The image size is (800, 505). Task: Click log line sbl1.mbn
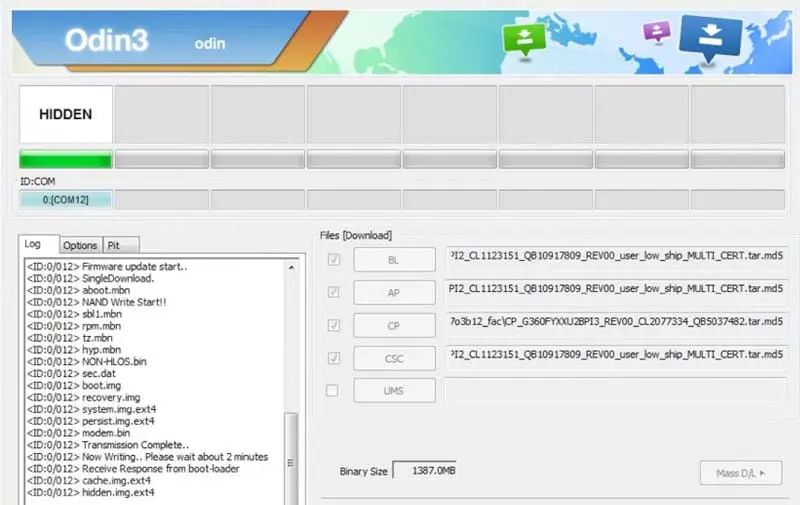coord(74,314)
